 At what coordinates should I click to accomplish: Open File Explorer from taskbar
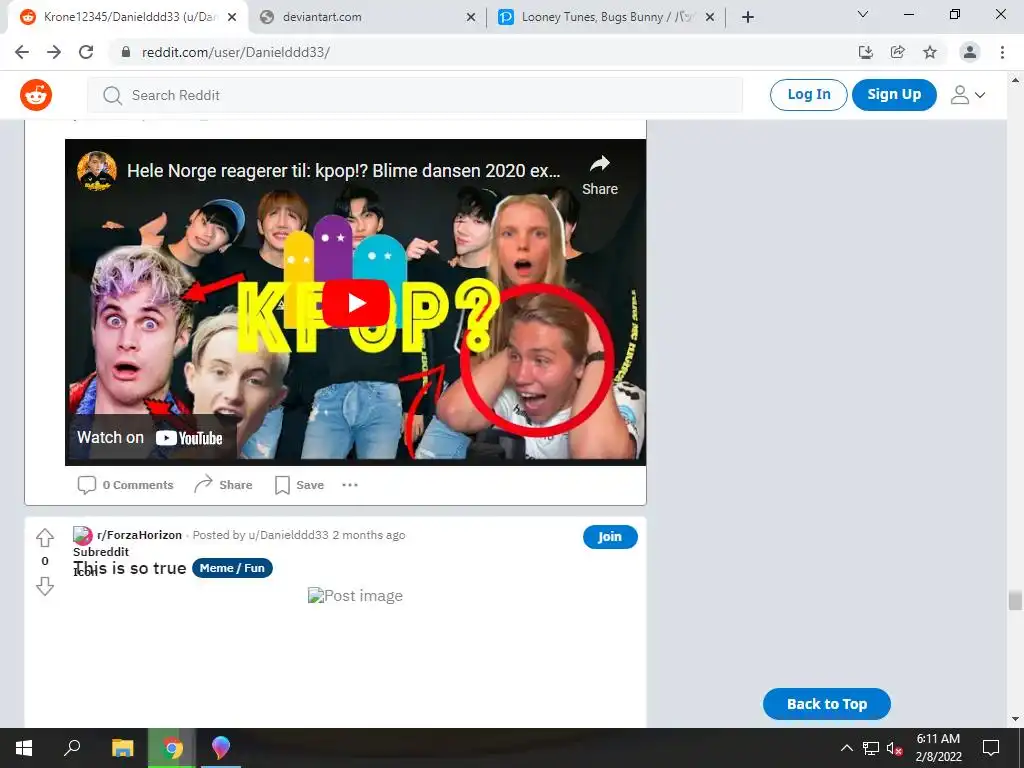[122, 748]
